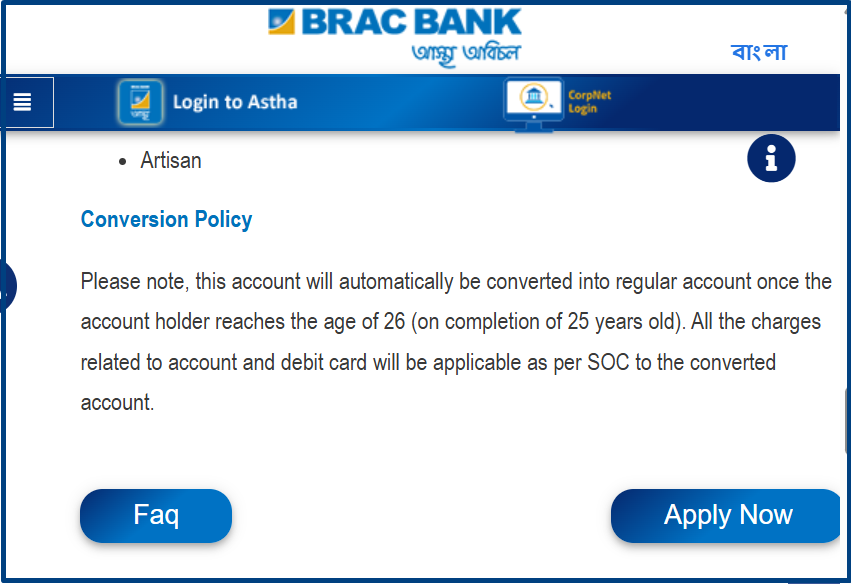The image size is (851, 584).
Task: Select the Artisan list item
Action: [x=171, y=161]
